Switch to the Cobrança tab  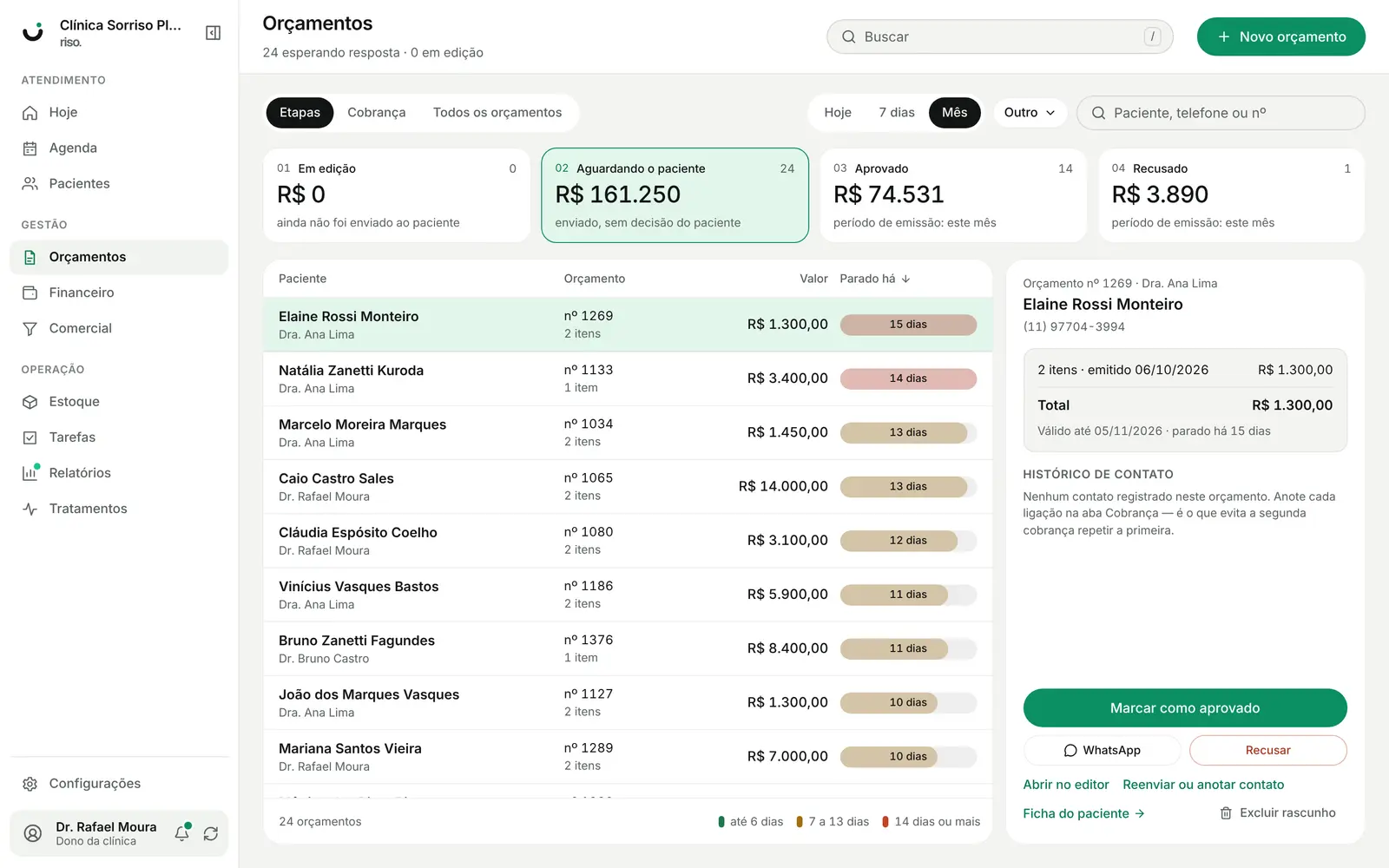(x=377, y=113)
